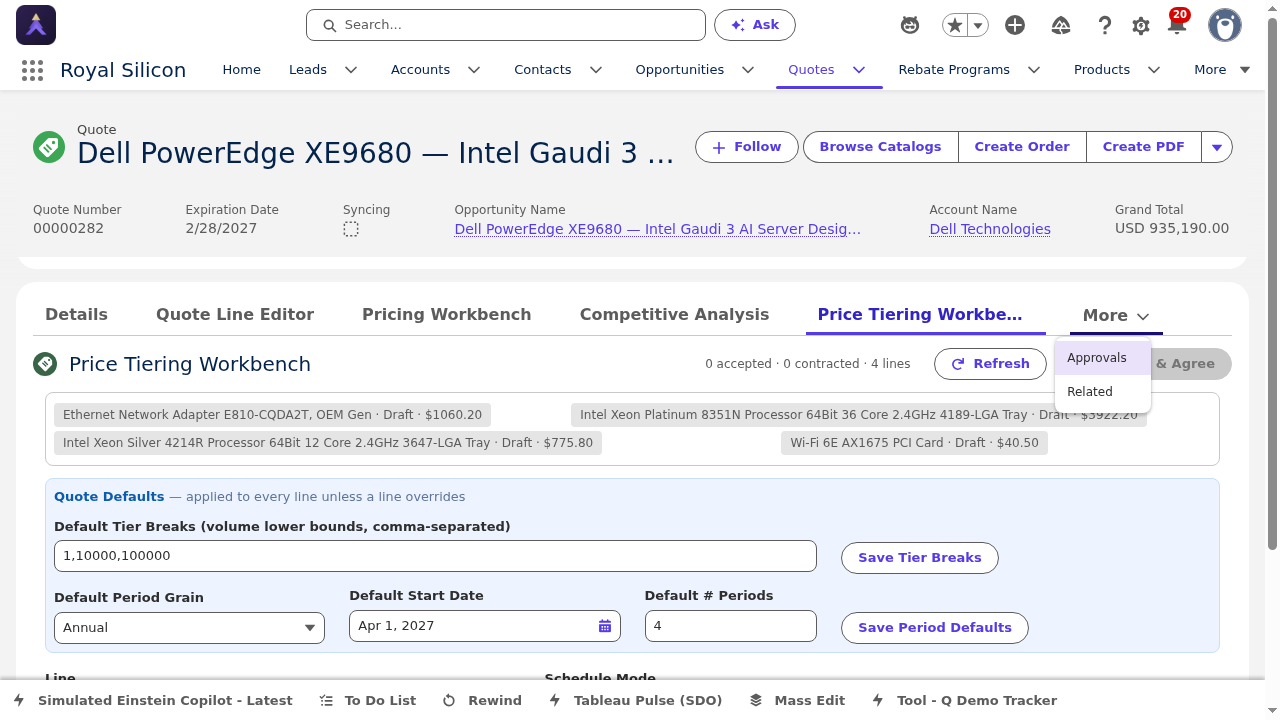The image size is (1280, 720).
Task: Click Save Tier Breaks button
Action: pos(920,558)
